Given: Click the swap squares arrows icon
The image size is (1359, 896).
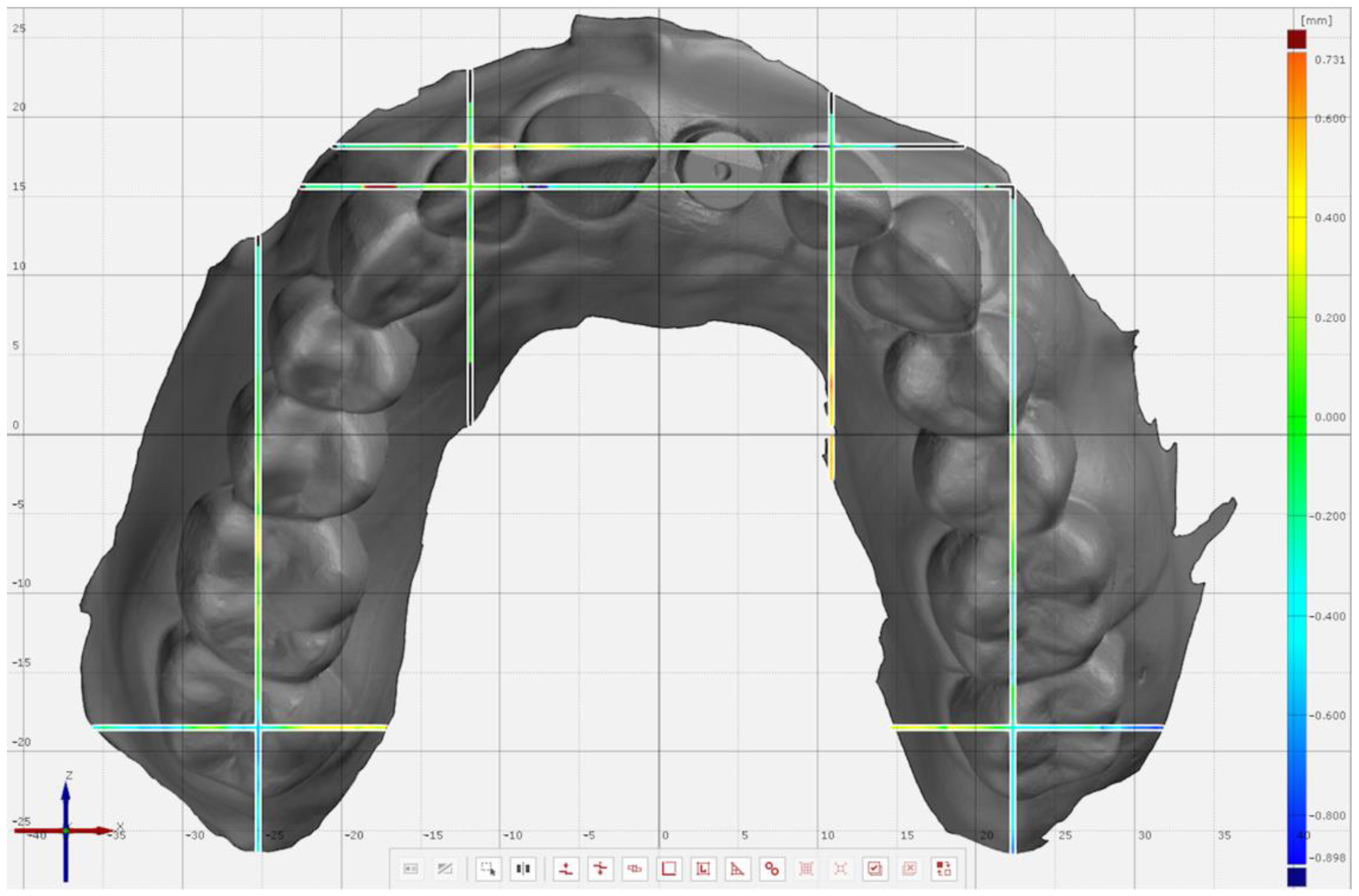Looking at the screenshot, I should click(x=943, y=869).
